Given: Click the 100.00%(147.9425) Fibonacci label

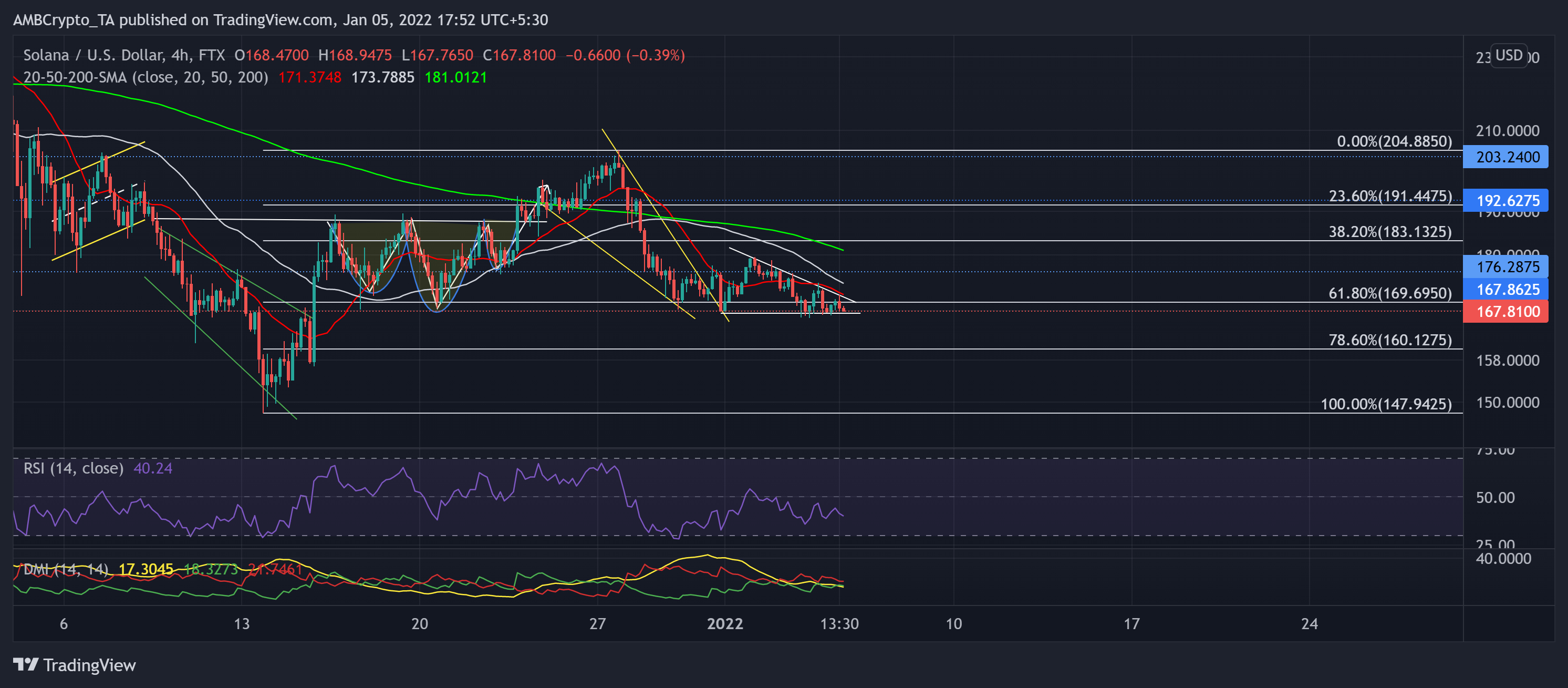Looking at the screenshot, I should [x=1386, y=404].
